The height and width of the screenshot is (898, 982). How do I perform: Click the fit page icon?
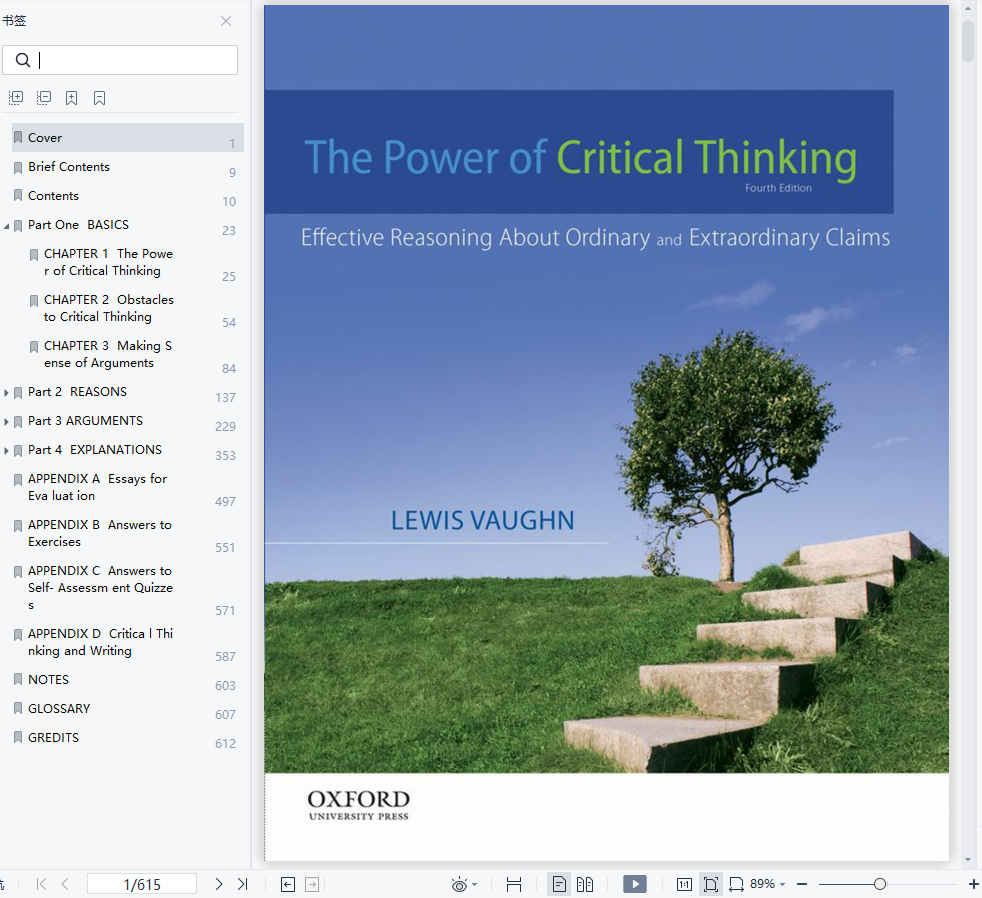711,884
